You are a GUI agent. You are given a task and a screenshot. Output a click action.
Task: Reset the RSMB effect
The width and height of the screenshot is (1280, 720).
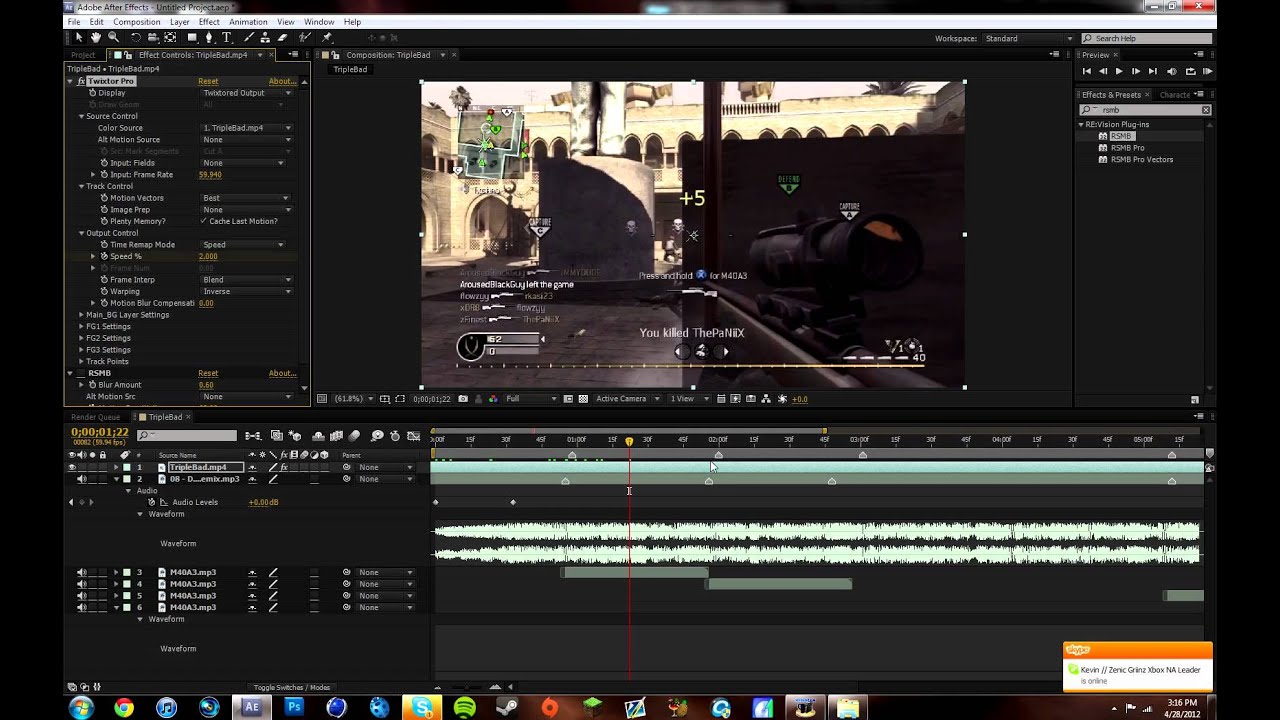point(208,373)
